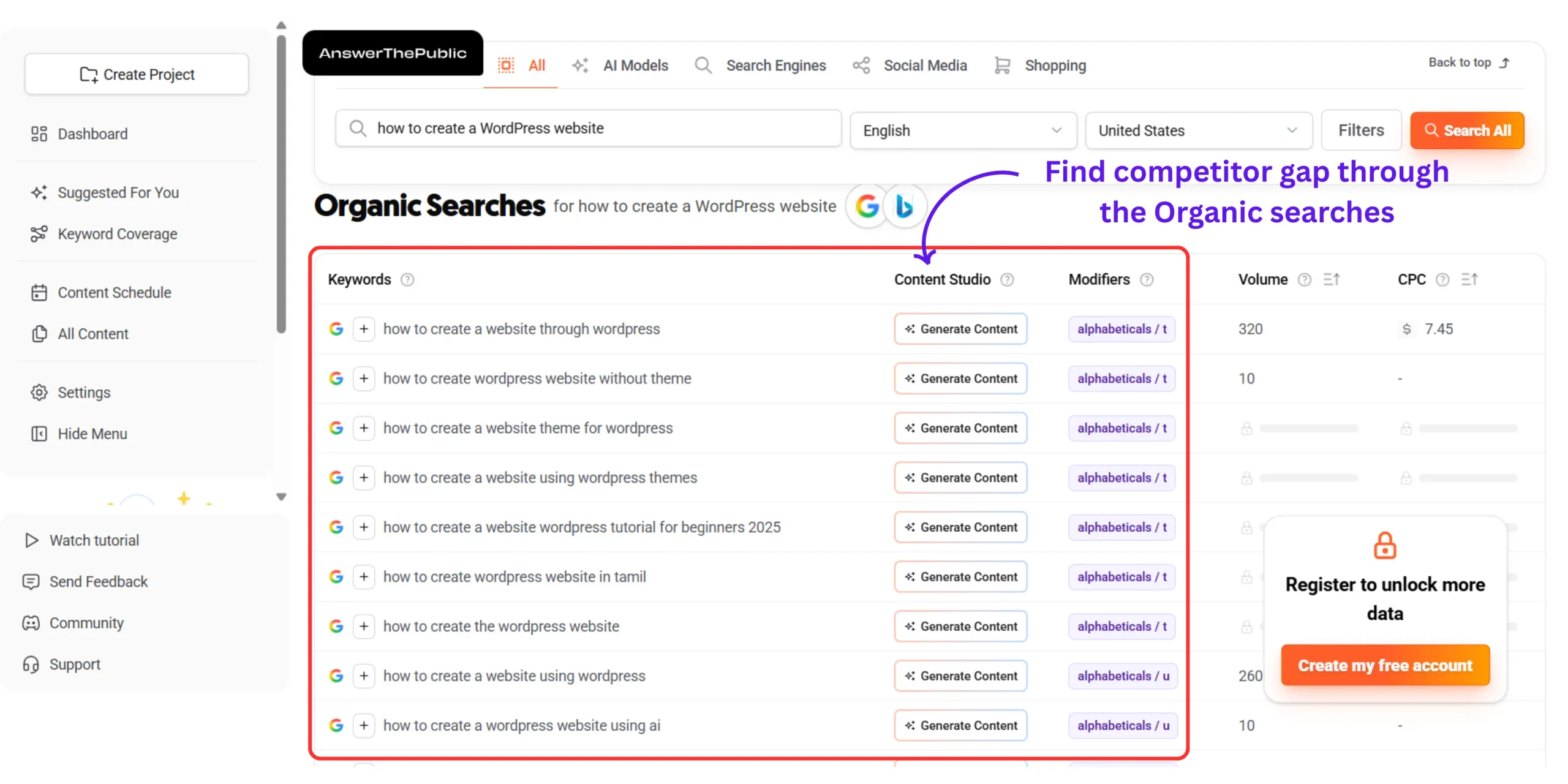Add keyword 'wordpress website without theme'

pyautogui.click(x=364, y=379)
